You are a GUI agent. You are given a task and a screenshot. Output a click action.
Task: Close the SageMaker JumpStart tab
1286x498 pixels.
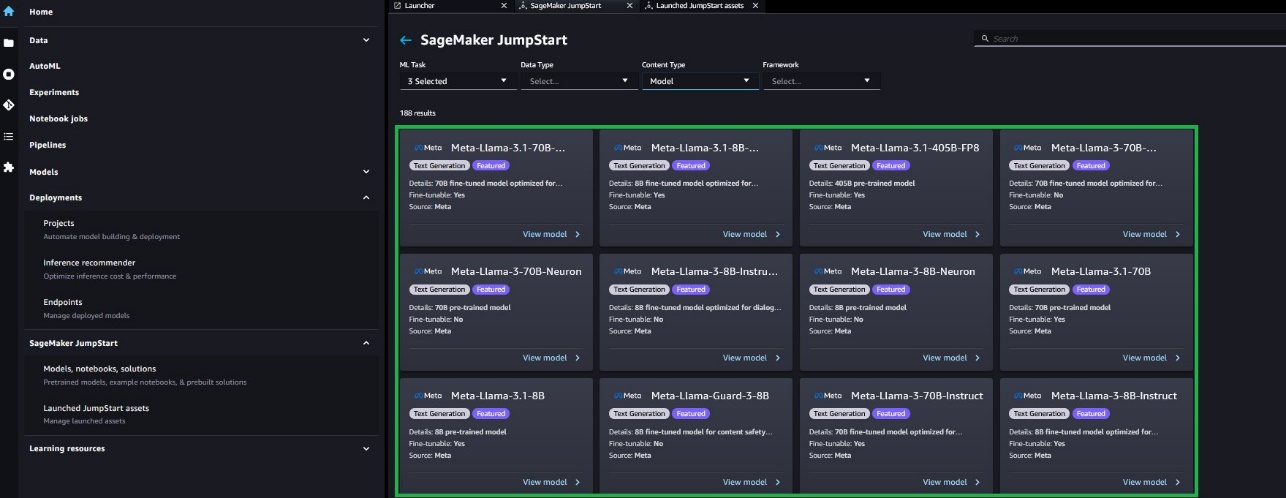(x=629, y=6)
